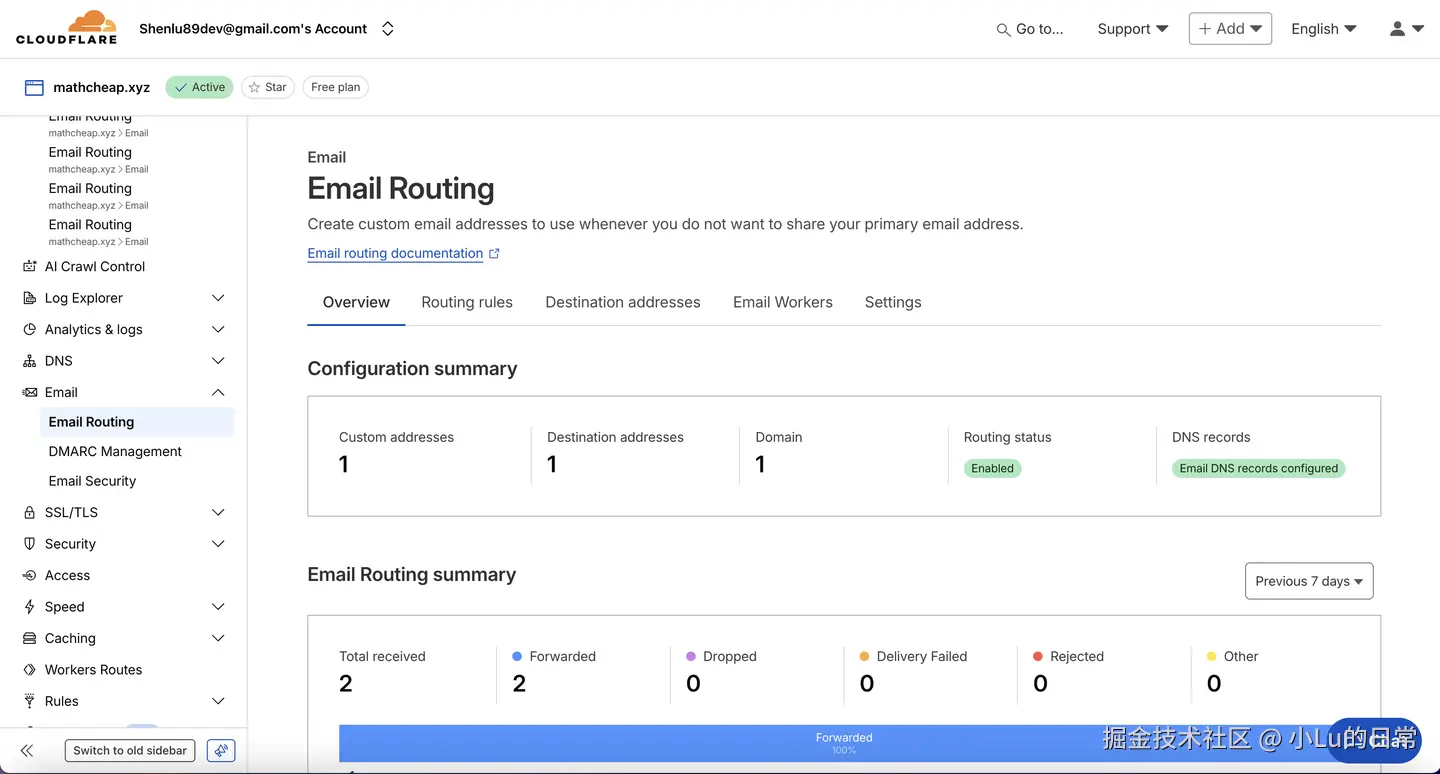Click the Cloudflare logo
The height and width of the screenshot is (774, 1440).
click(66, 28)
